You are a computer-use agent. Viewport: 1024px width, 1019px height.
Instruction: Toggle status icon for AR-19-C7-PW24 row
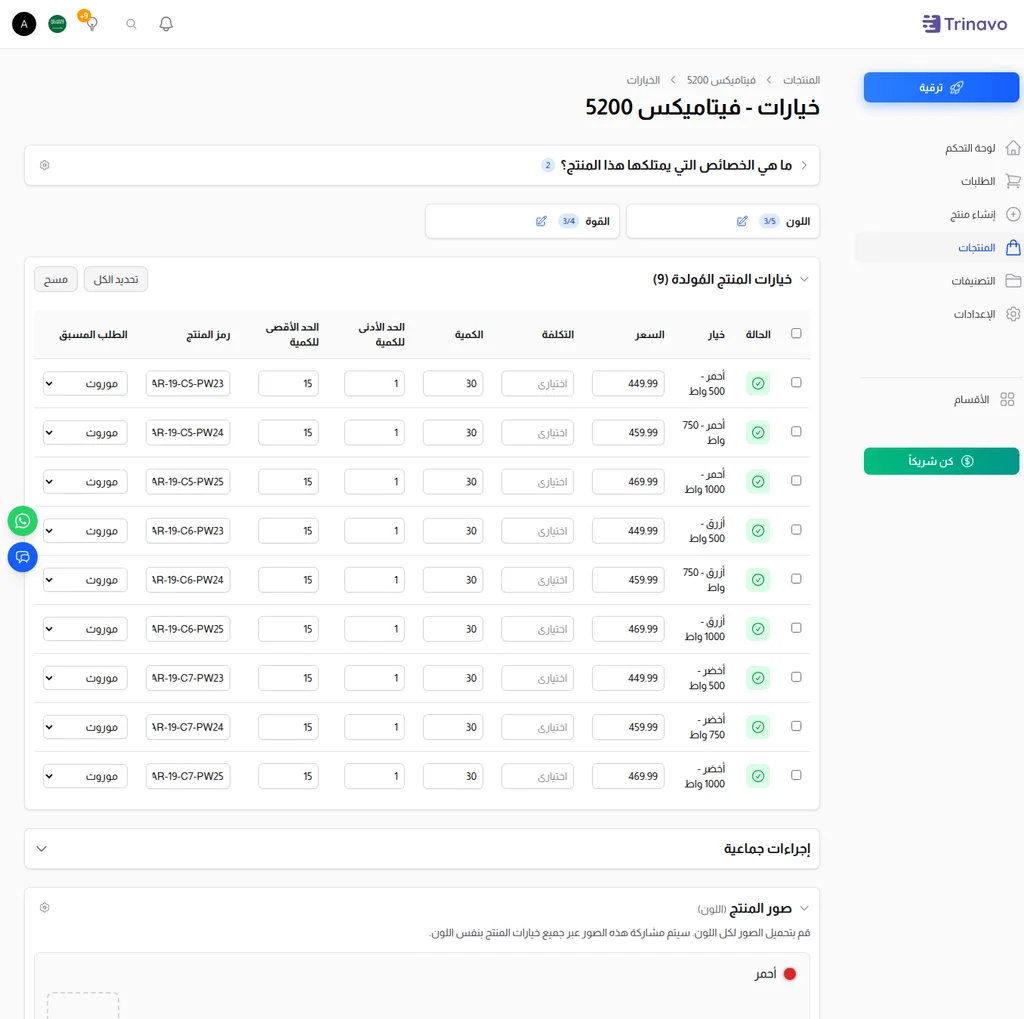[758, 727]
